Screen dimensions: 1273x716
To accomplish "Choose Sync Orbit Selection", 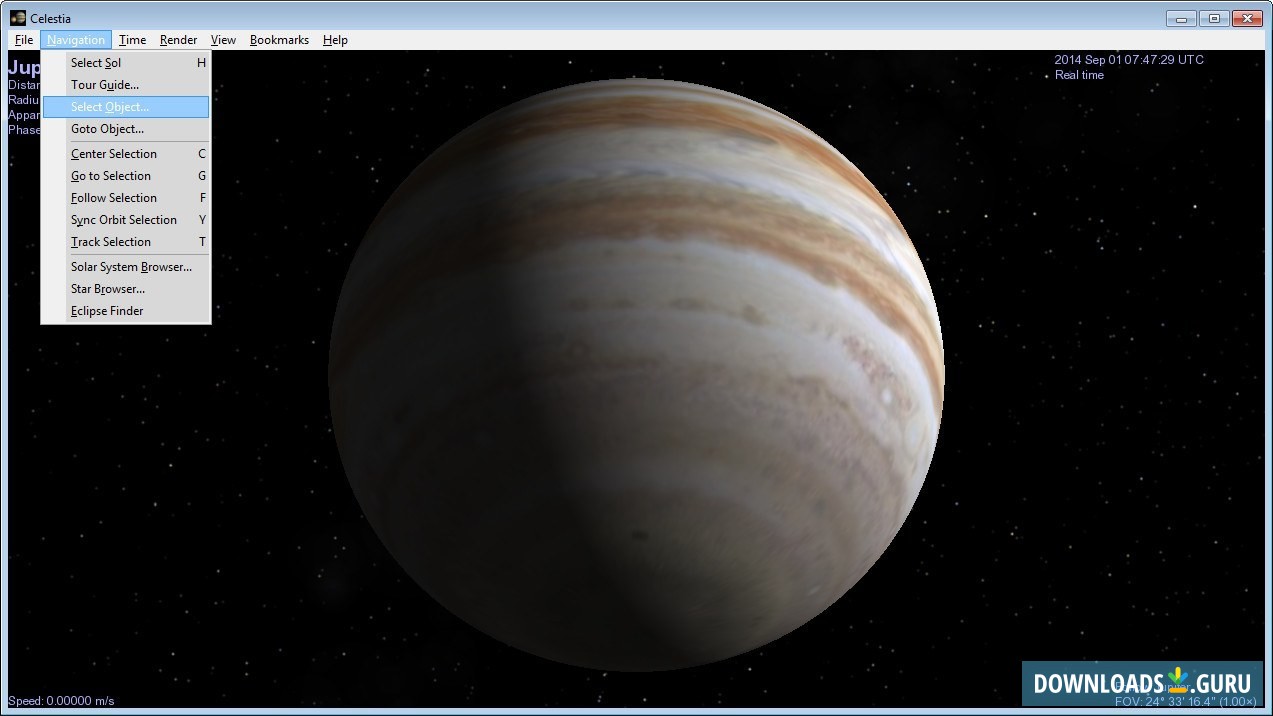I will 126,220.
